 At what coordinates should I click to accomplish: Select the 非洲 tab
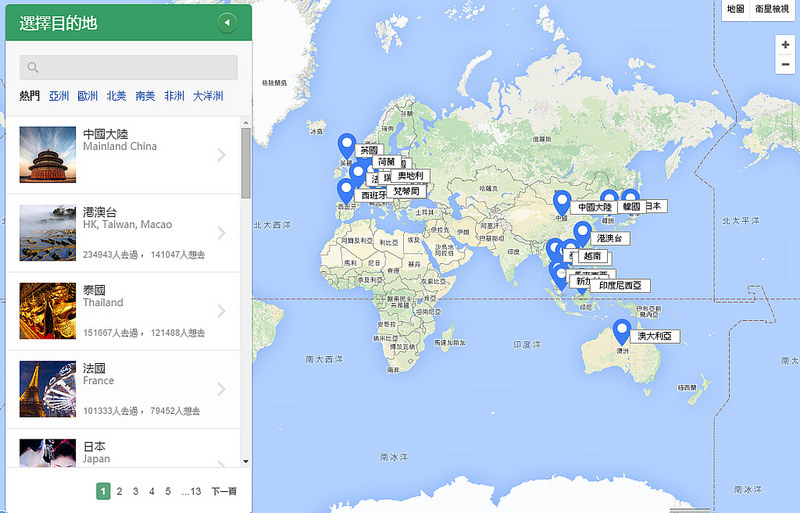click(x=174, y=96)
